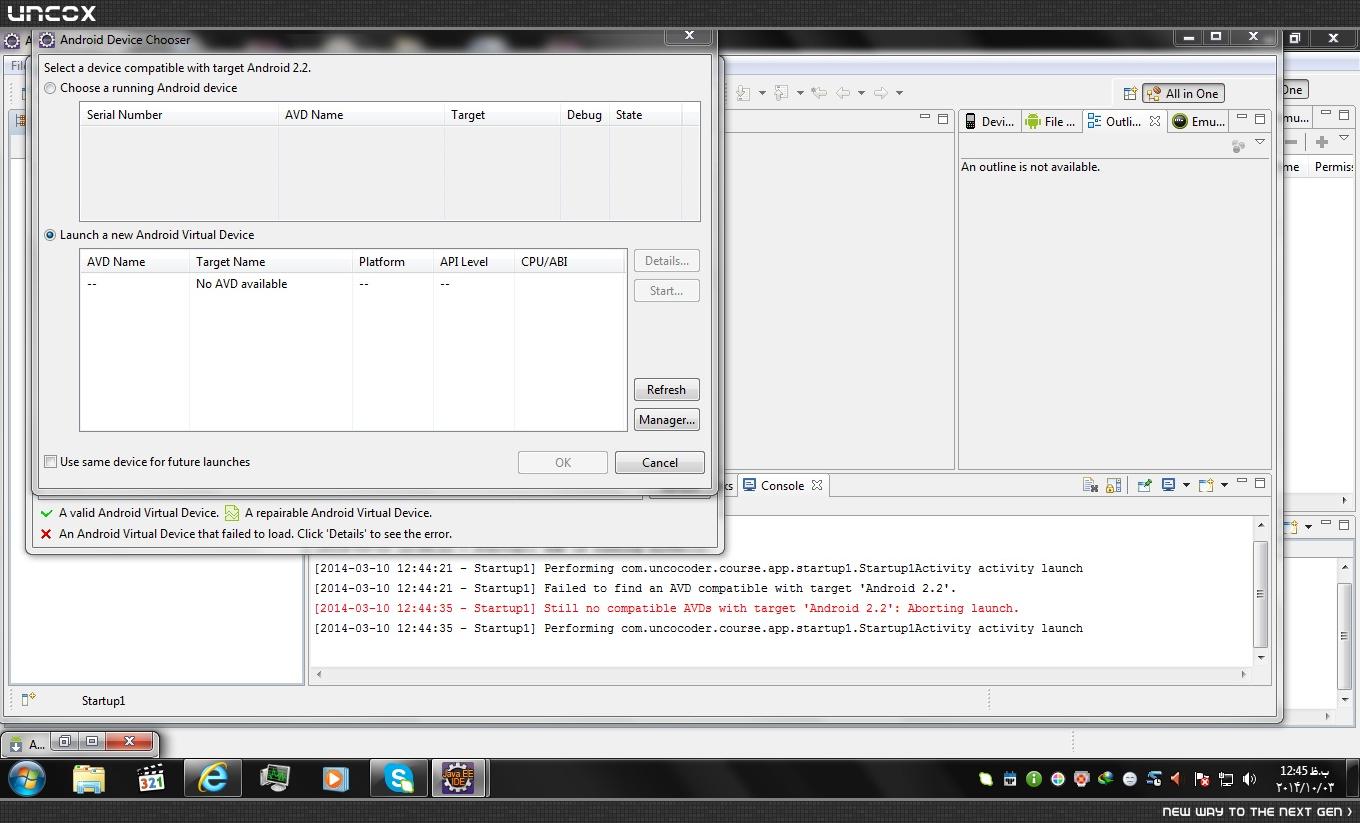
Task: Launch Media Player Classic from taskbar
Action: pyautogui.click(x=151, y=778)
